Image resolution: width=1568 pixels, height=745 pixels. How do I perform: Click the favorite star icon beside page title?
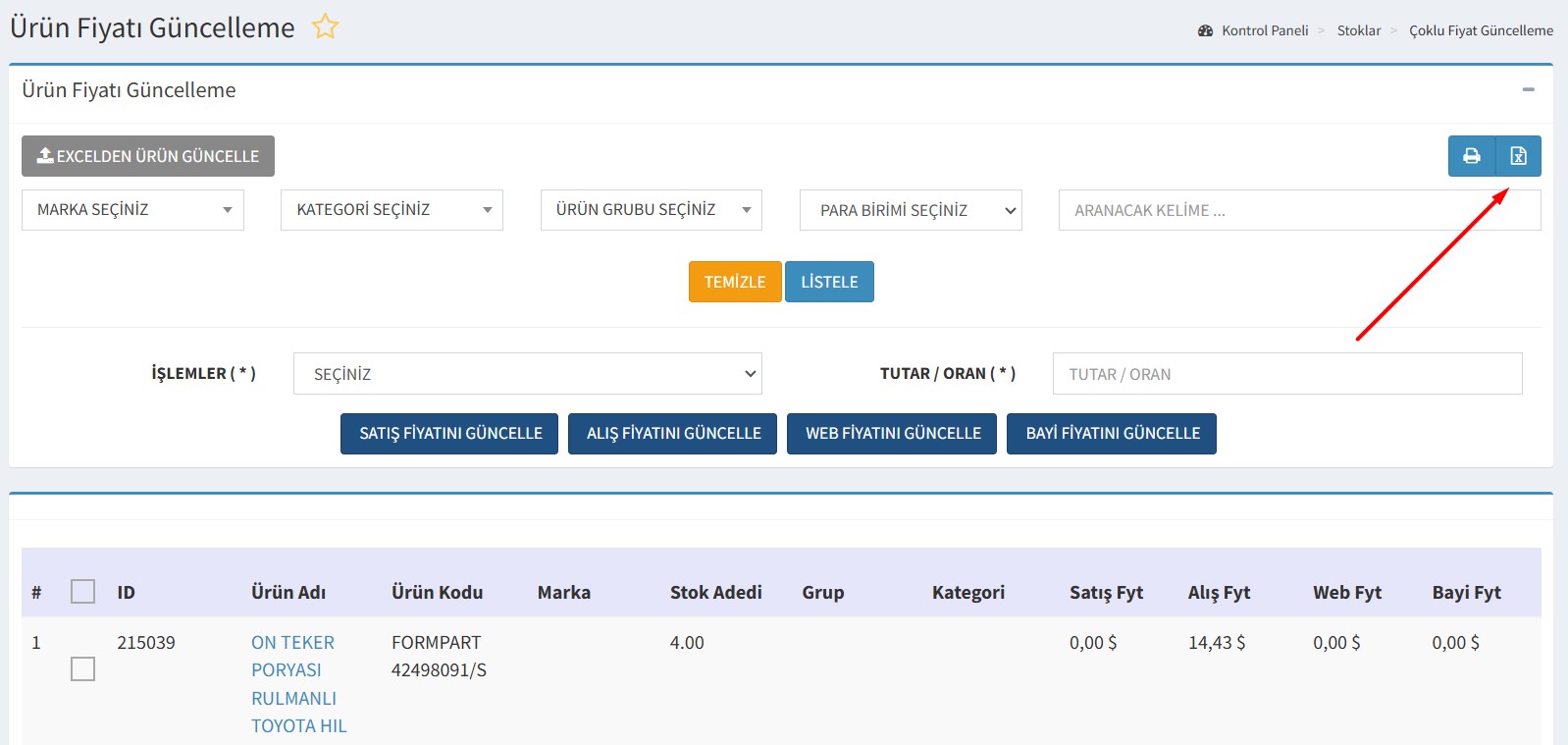tap(325, 27)
